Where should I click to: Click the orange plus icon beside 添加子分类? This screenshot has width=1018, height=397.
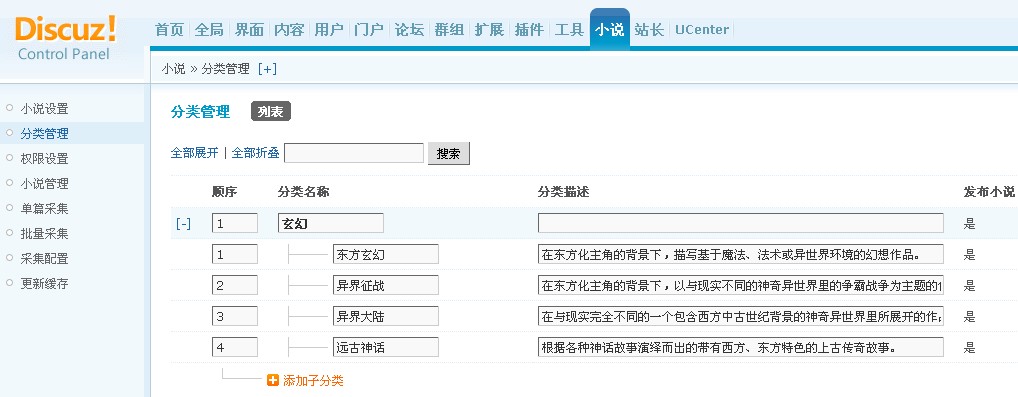click(x=273, y=381)
